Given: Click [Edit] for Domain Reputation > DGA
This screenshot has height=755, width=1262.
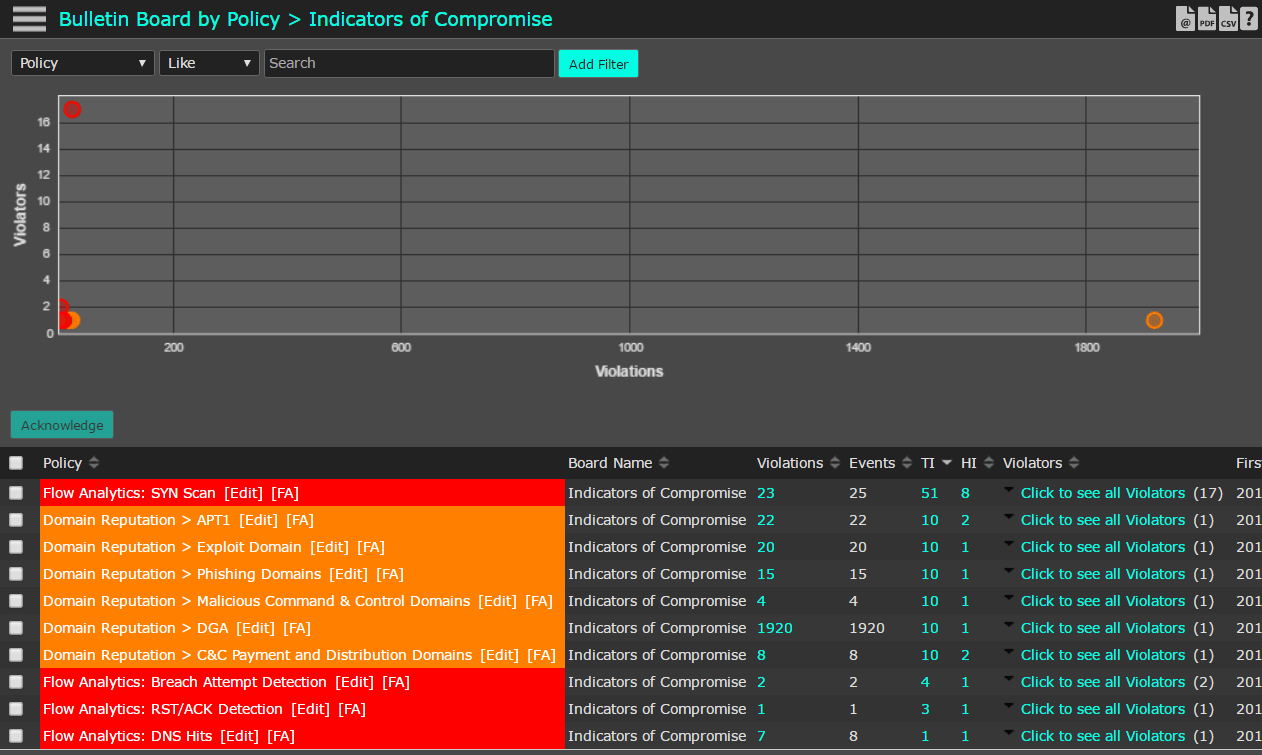Looking at the screenshot, I should (256, 628).
